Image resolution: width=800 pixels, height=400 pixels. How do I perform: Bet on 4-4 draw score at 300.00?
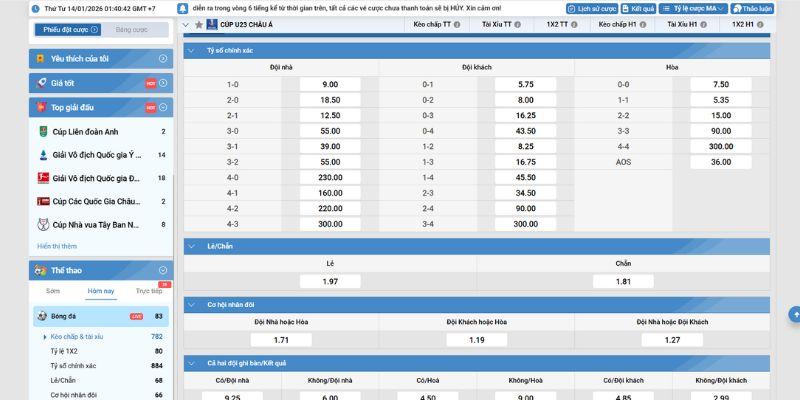tap(721, 147)
